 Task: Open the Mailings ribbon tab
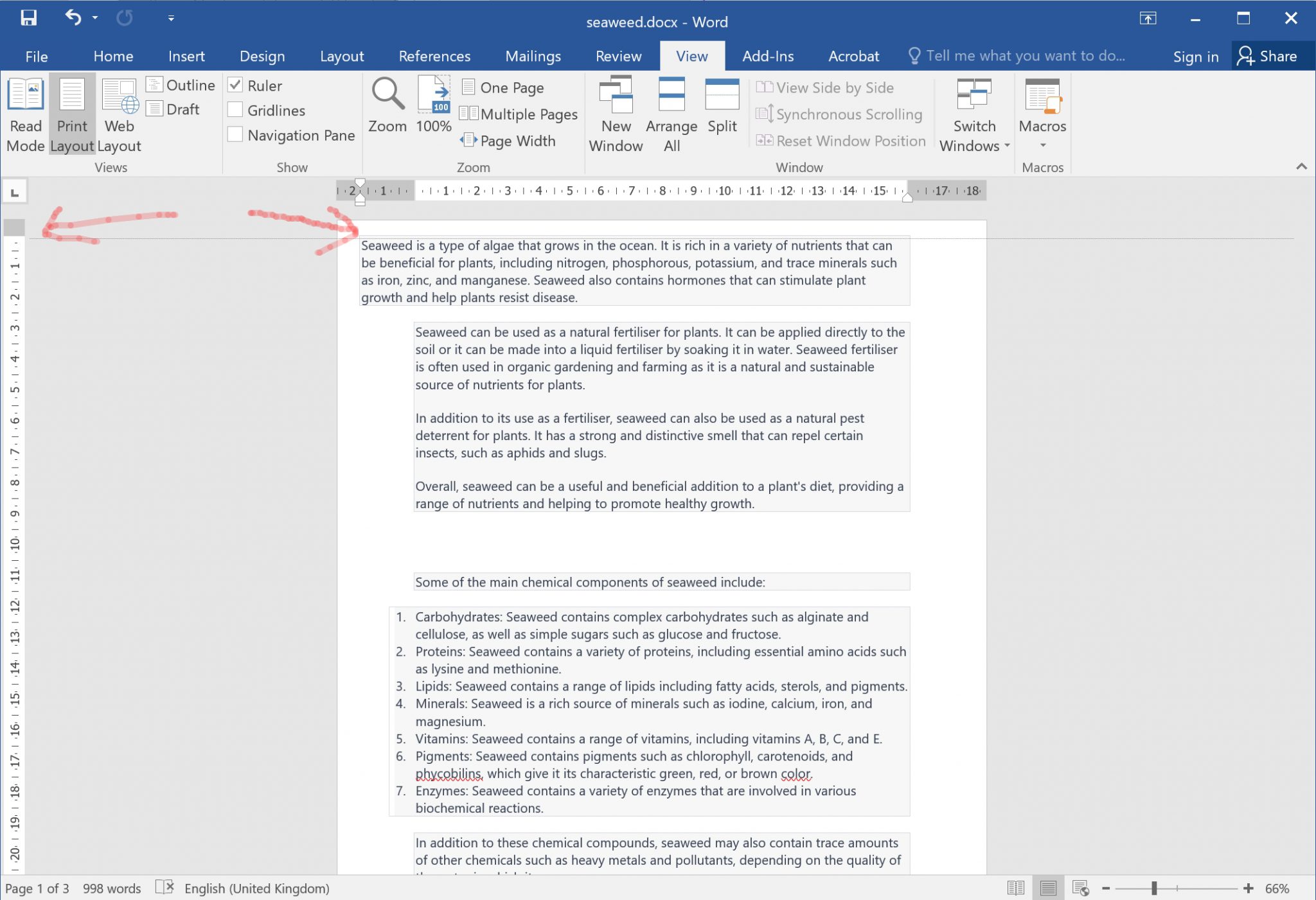pos(533,56)
